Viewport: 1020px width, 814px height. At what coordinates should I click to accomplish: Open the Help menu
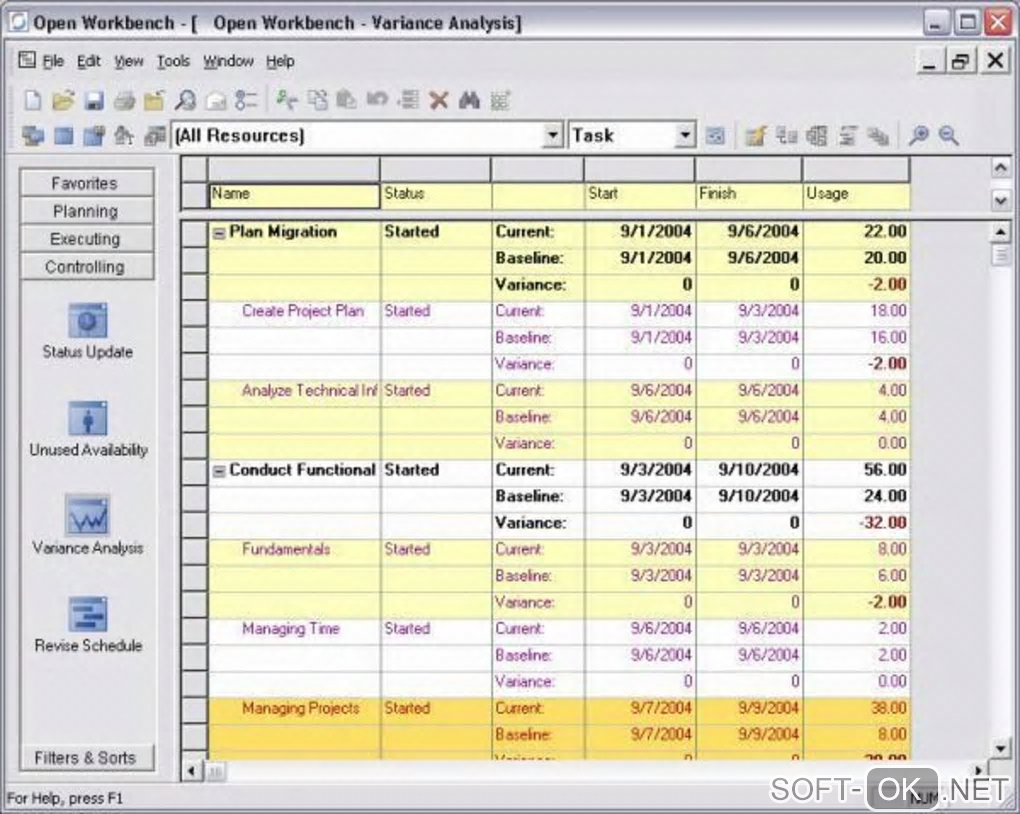click(280, 61)
